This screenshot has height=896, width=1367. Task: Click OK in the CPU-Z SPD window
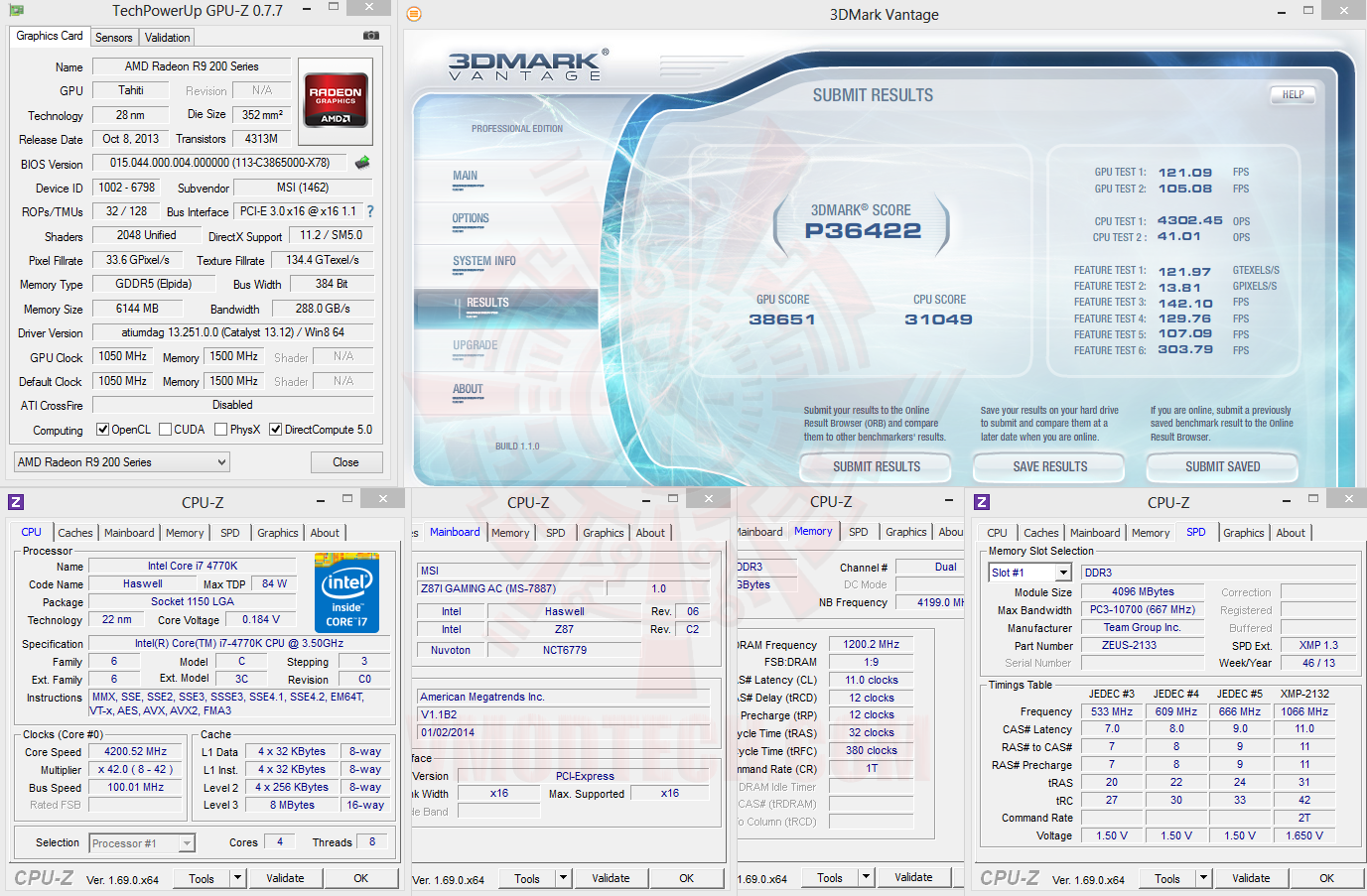(1326, 878)
